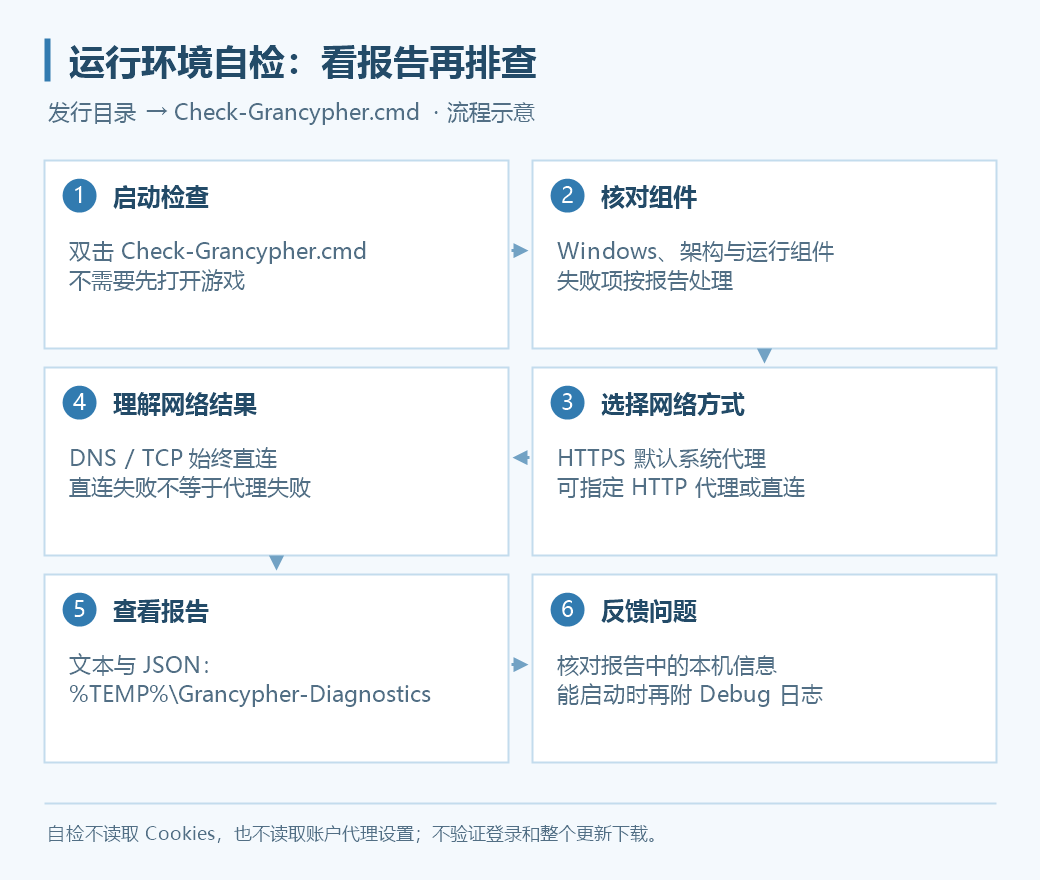This screenshot has height=880, width=1040.
Task: Click the text 不需要先打开游戏
Action: 157,281
